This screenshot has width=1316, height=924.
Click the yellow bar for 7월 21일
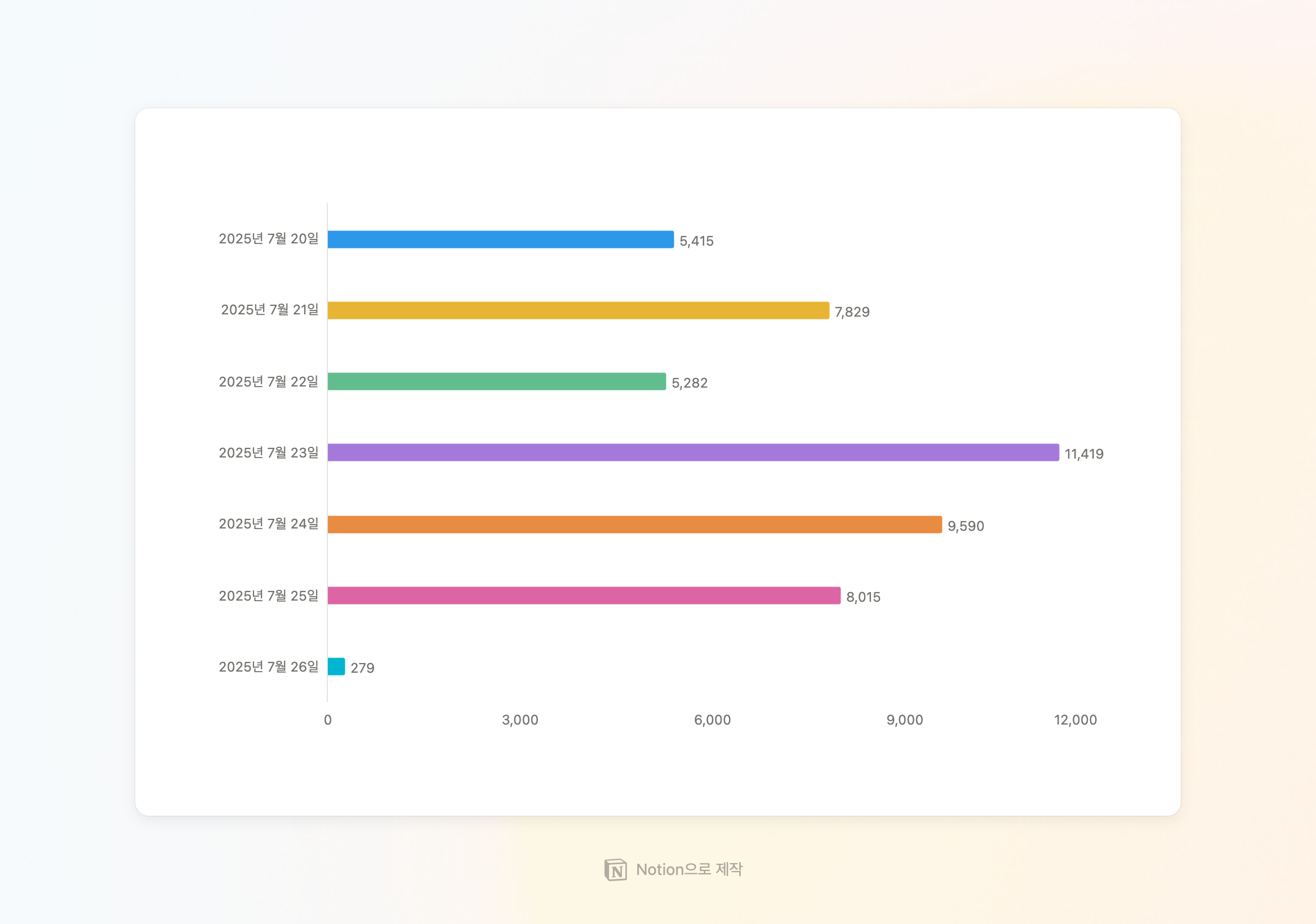pos(578,310)
